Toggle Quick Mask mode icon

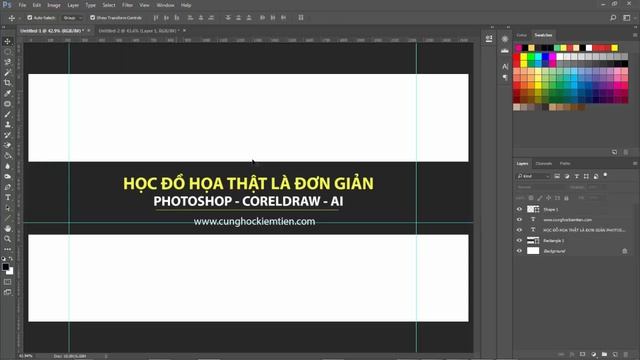7,282
